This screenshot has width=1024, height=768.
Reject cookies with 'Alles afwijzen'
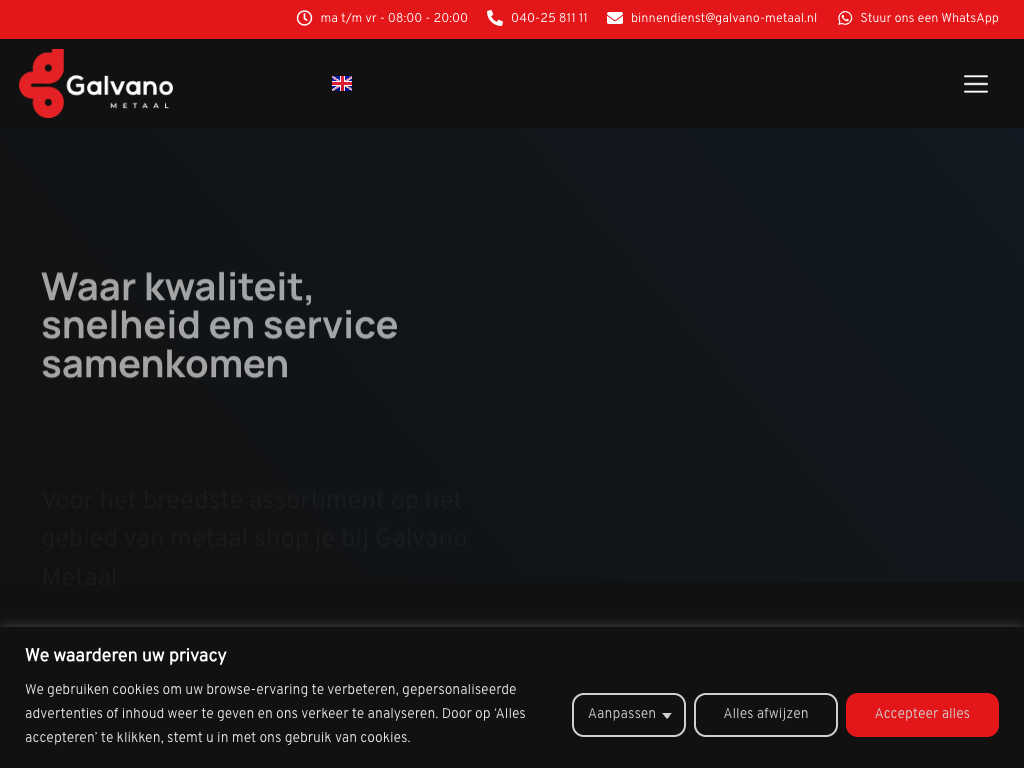tap(766, 714)
